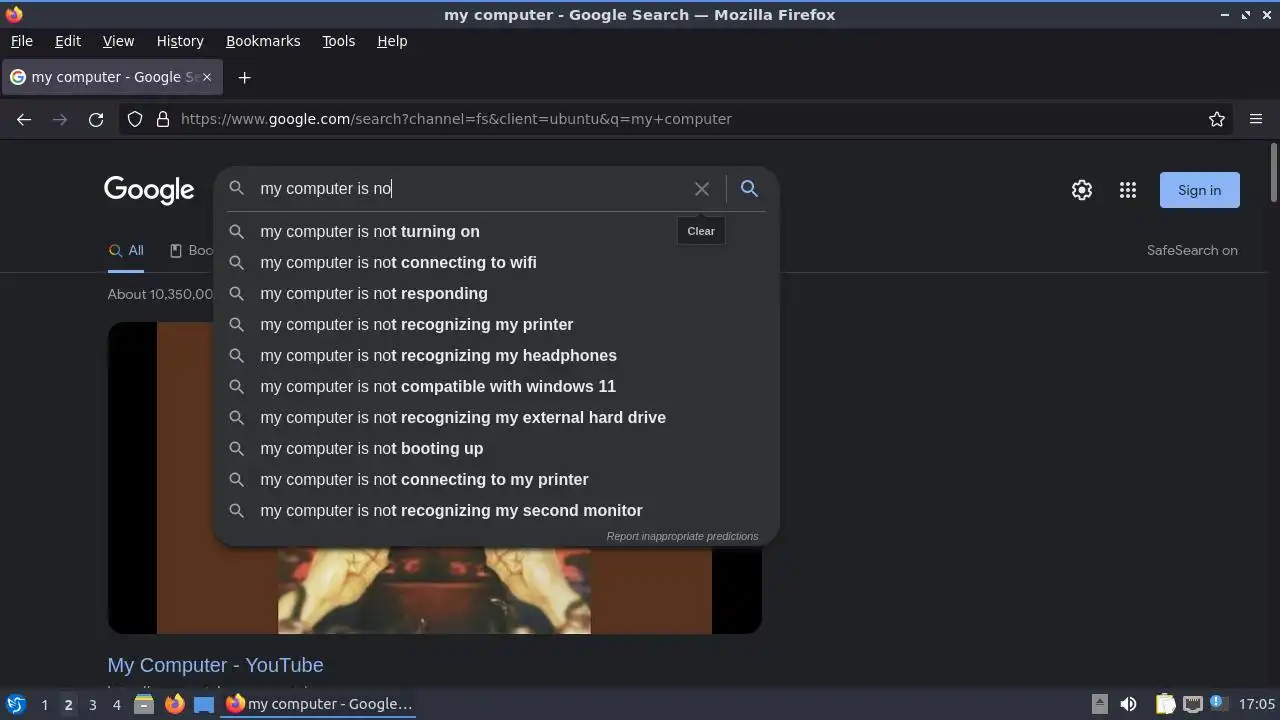Click the taskbar clock showing 17:05
1280x720 pixels.
[1257, 704]
